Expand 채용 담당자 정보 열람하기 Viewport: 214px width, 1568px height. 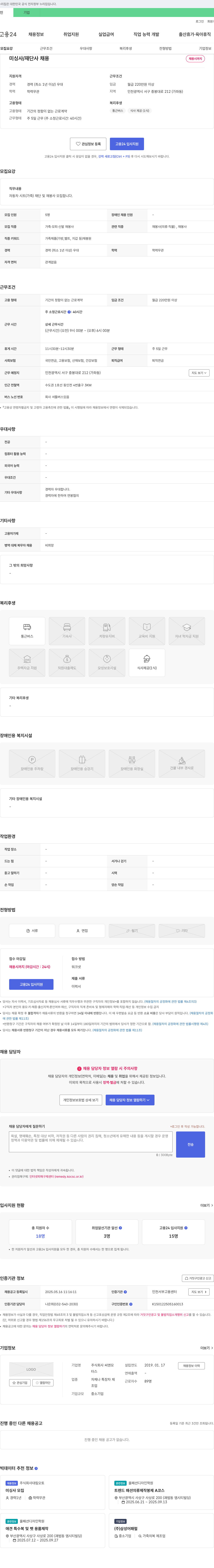130,1100
